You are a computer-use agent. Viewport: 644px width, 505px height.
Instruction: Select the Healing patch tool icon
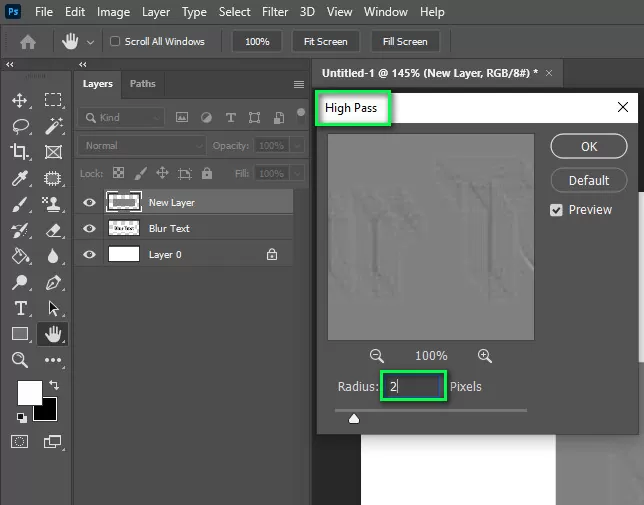click(53, 179)
